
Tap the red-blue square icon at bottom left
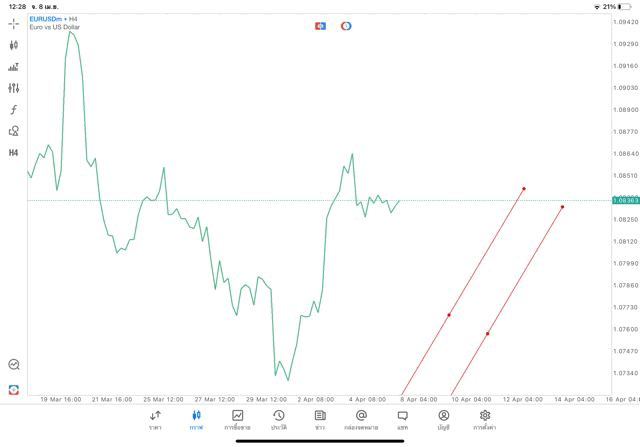[14, 389]
